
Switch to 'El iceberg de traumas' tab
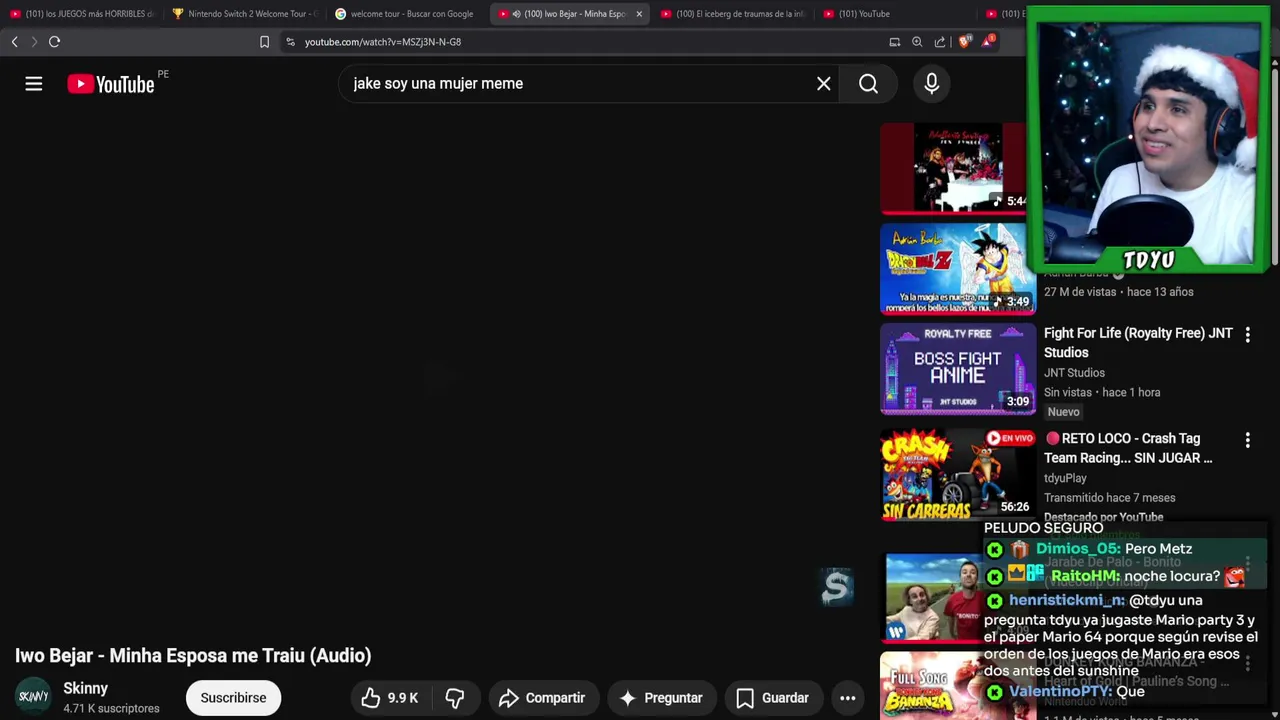[733, 14]
